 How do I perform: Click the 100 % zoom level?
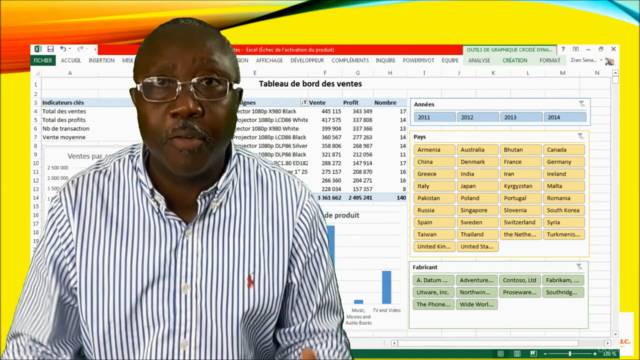609,353
